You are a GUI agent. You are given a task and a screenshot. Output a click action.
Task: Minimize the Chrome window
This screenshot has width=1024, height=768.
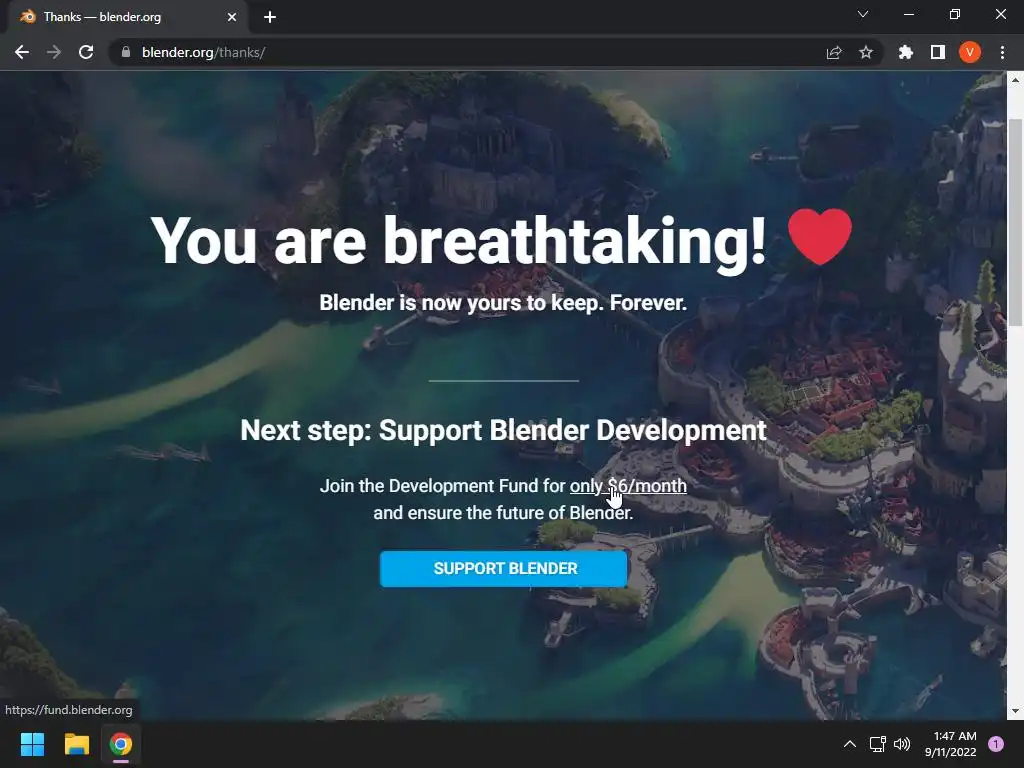coord(908,14)
